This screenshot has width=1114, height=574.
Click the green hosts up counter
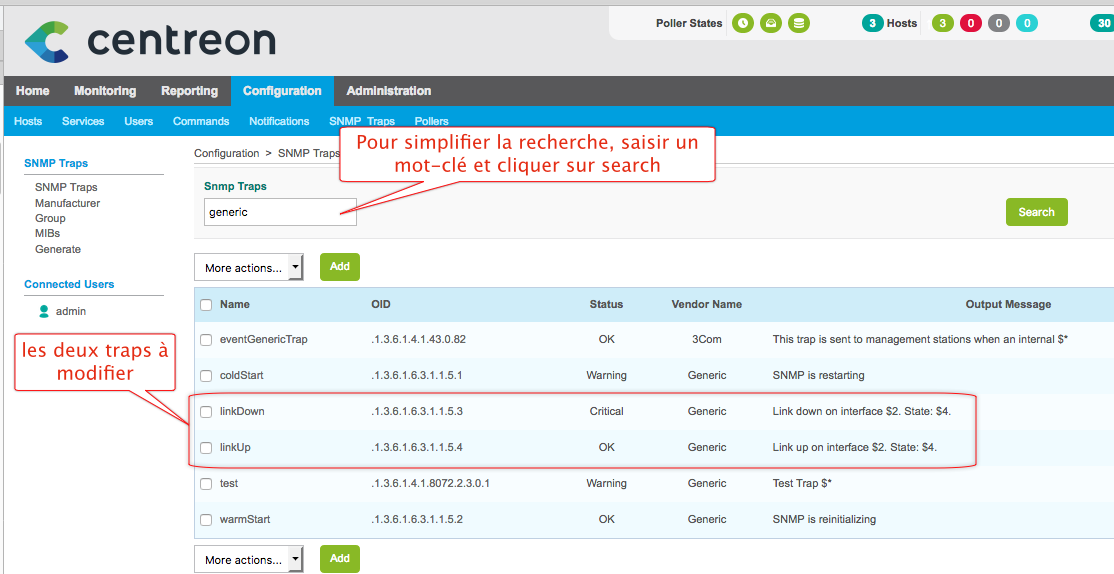click(942, 23)
